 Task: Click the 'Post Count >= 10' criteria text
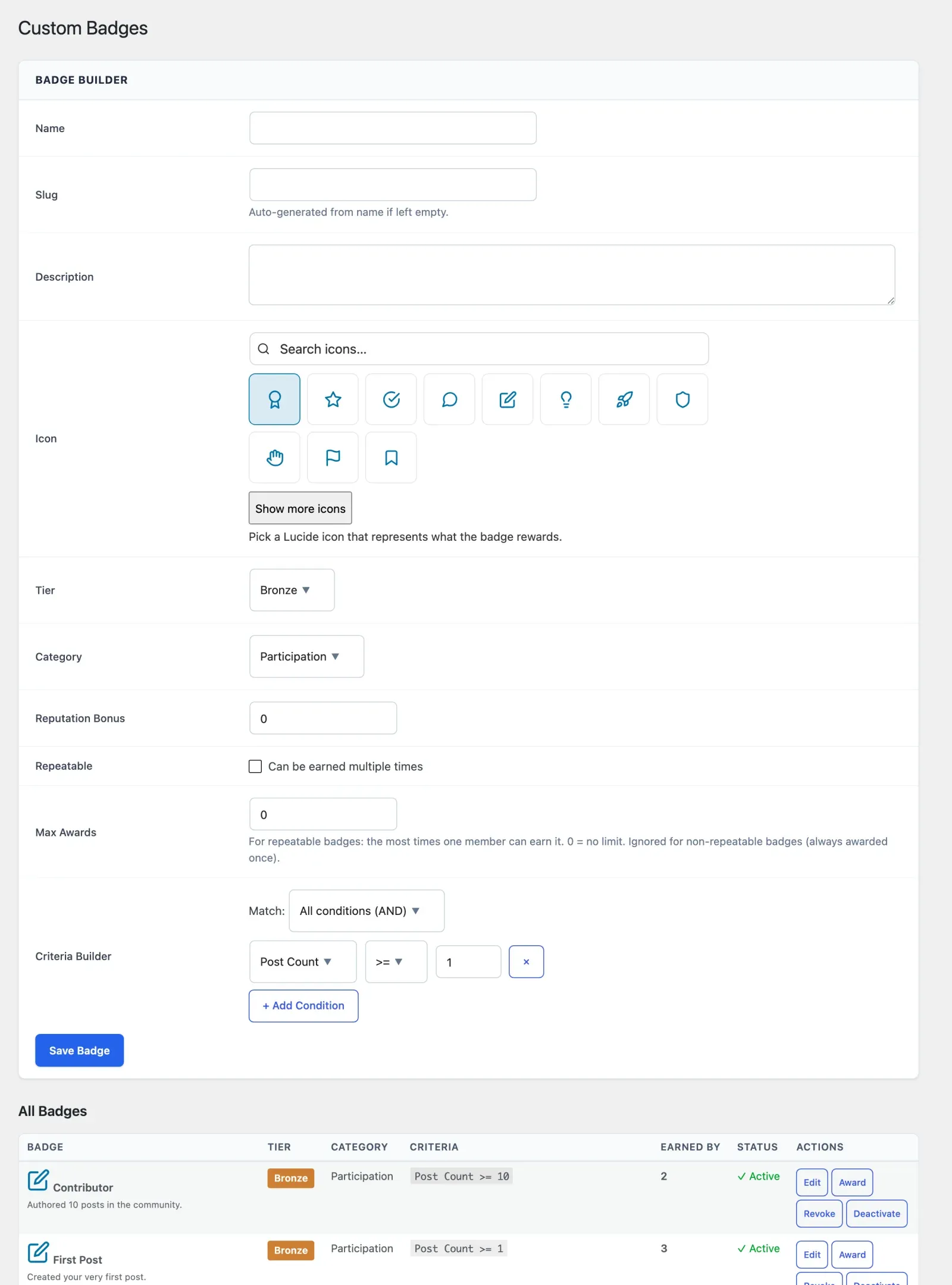462,1176
